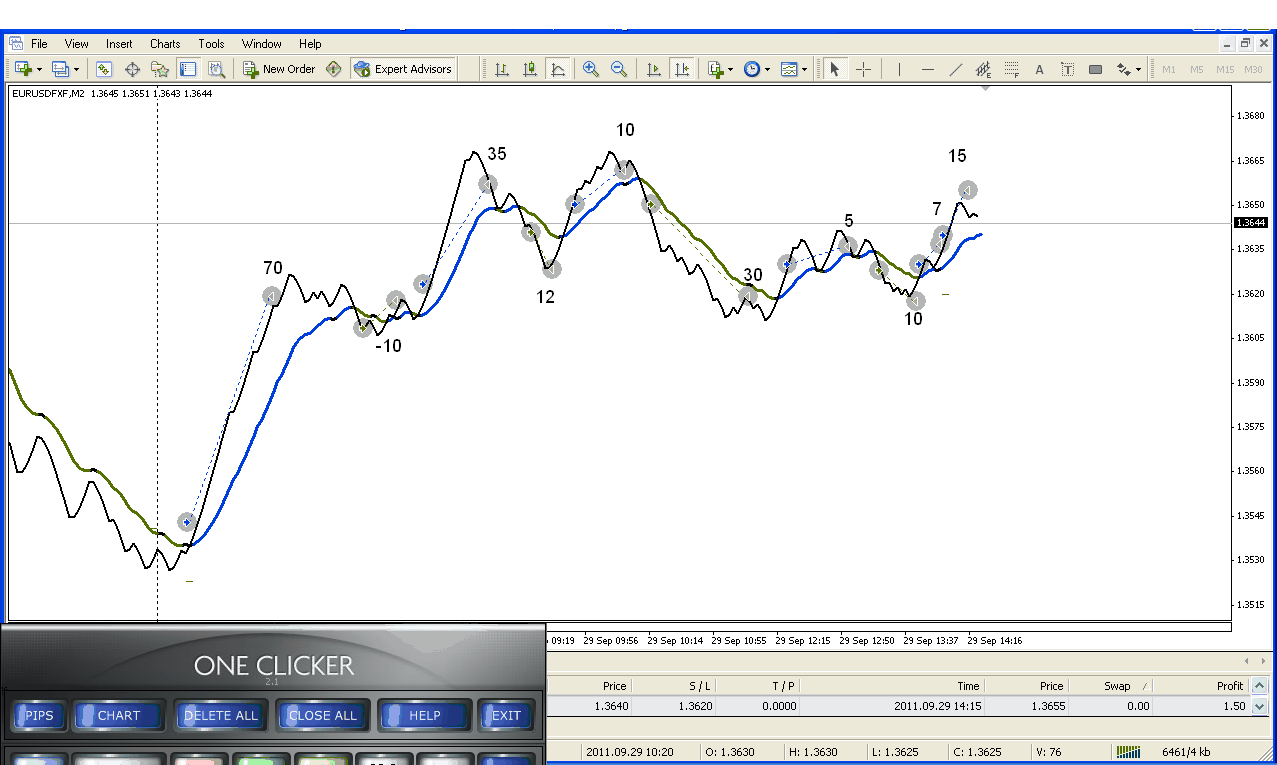Viewport: 1277px width, 765px height.
Task: Open the Help menu
Action: point(310,44)
